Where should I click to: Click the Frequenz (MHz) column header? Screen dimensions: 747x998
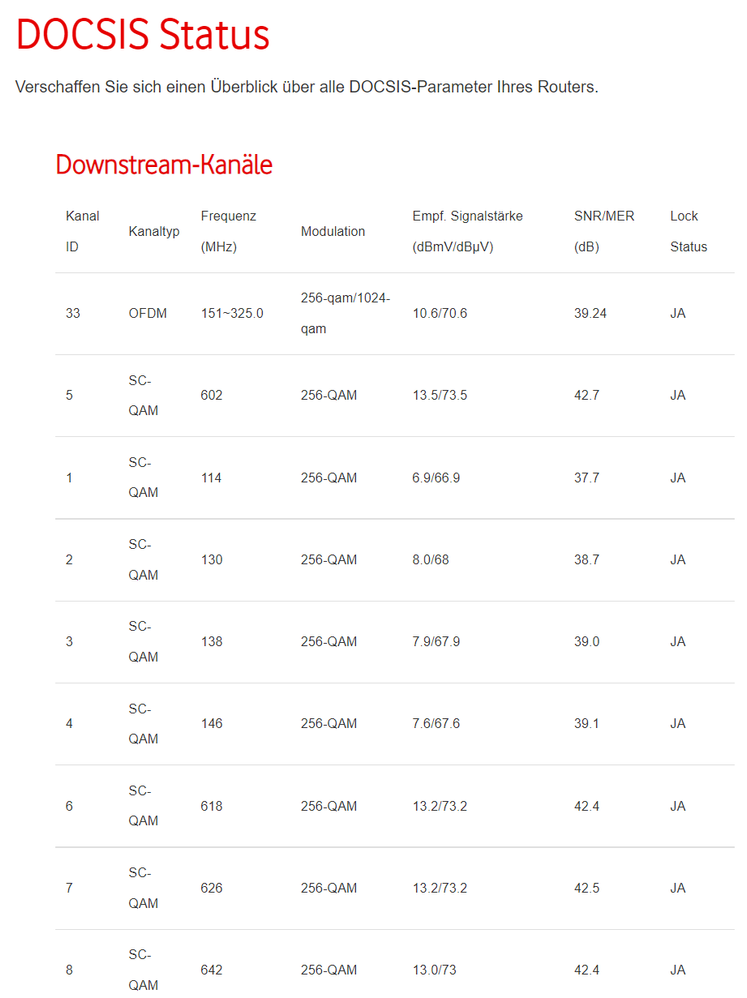pos(228,231)
